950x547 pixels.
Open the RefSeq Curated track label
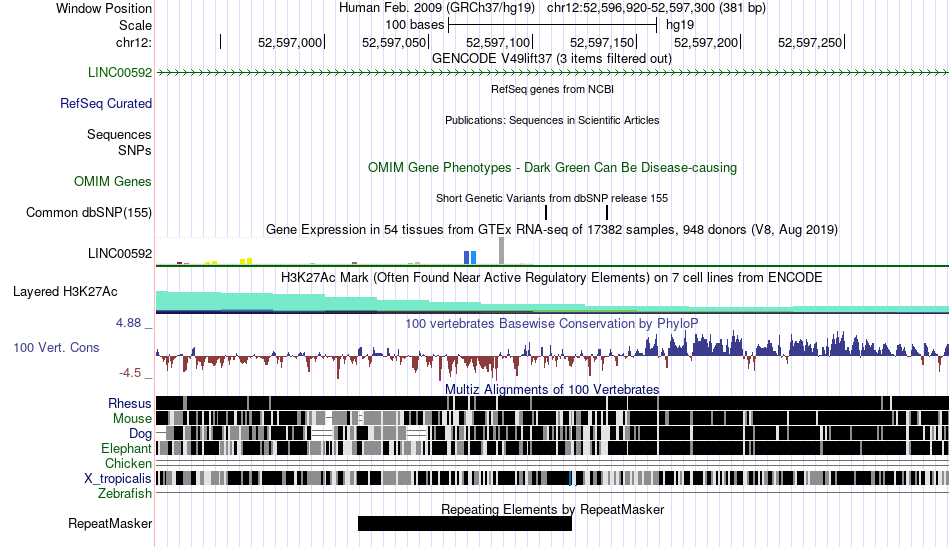pyautogui.click(x=106, y=104)
